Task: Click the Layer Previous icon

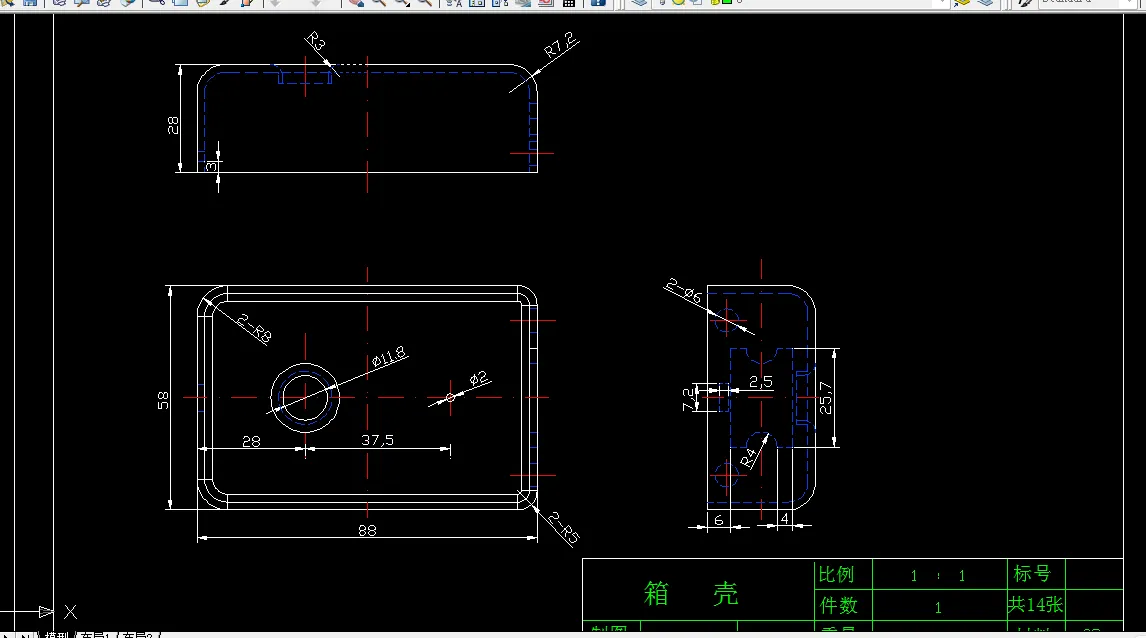Action: (985, 3)
